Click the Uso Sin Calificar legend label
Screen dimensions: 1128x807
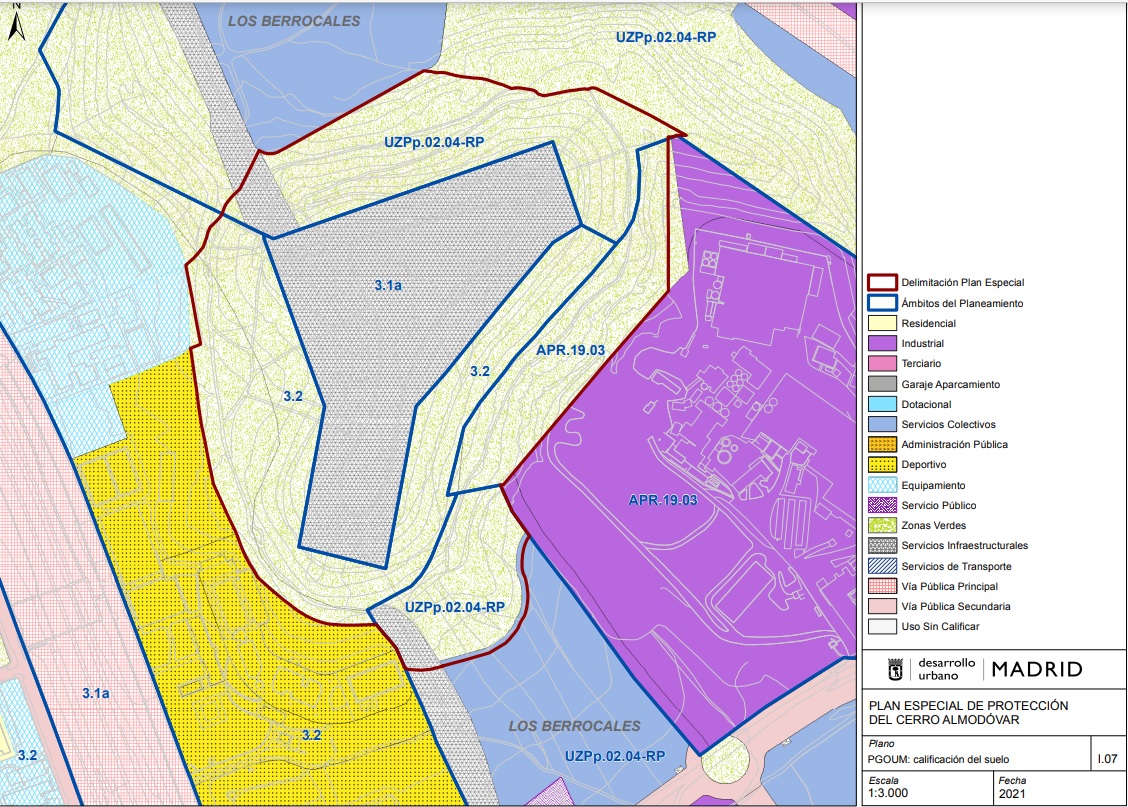940,627
